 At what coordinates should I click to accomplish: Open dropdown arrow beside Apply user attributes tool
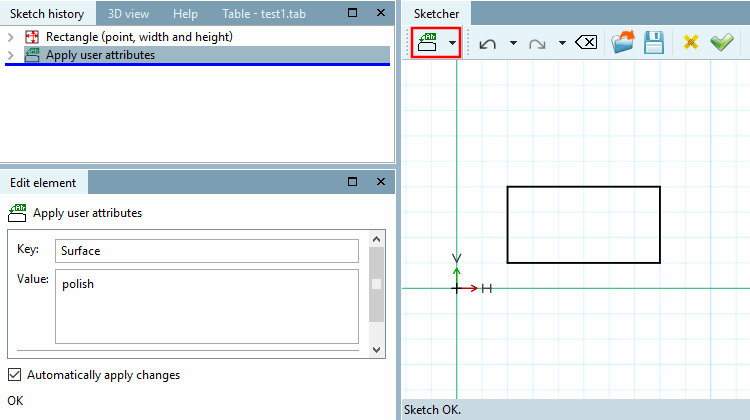(452, 43)
